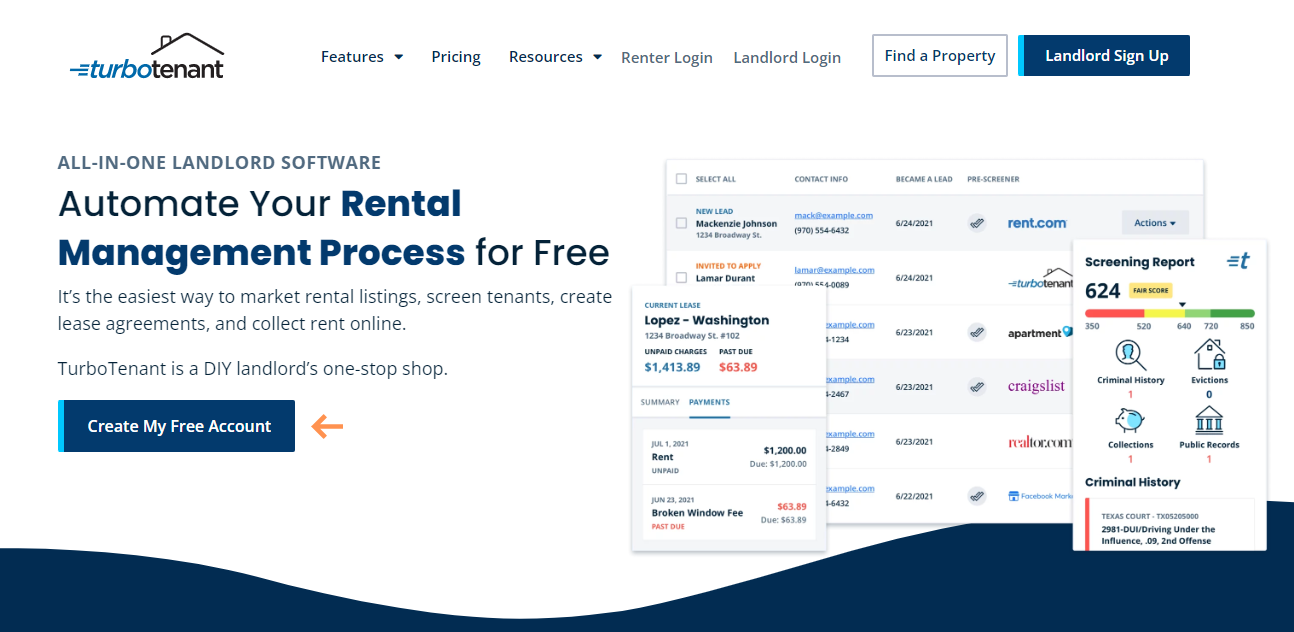Click pre-screener check icon in craigslist row
Image resolution: width=1294 pixels, height=632 pixels.
tap(977, 386)
